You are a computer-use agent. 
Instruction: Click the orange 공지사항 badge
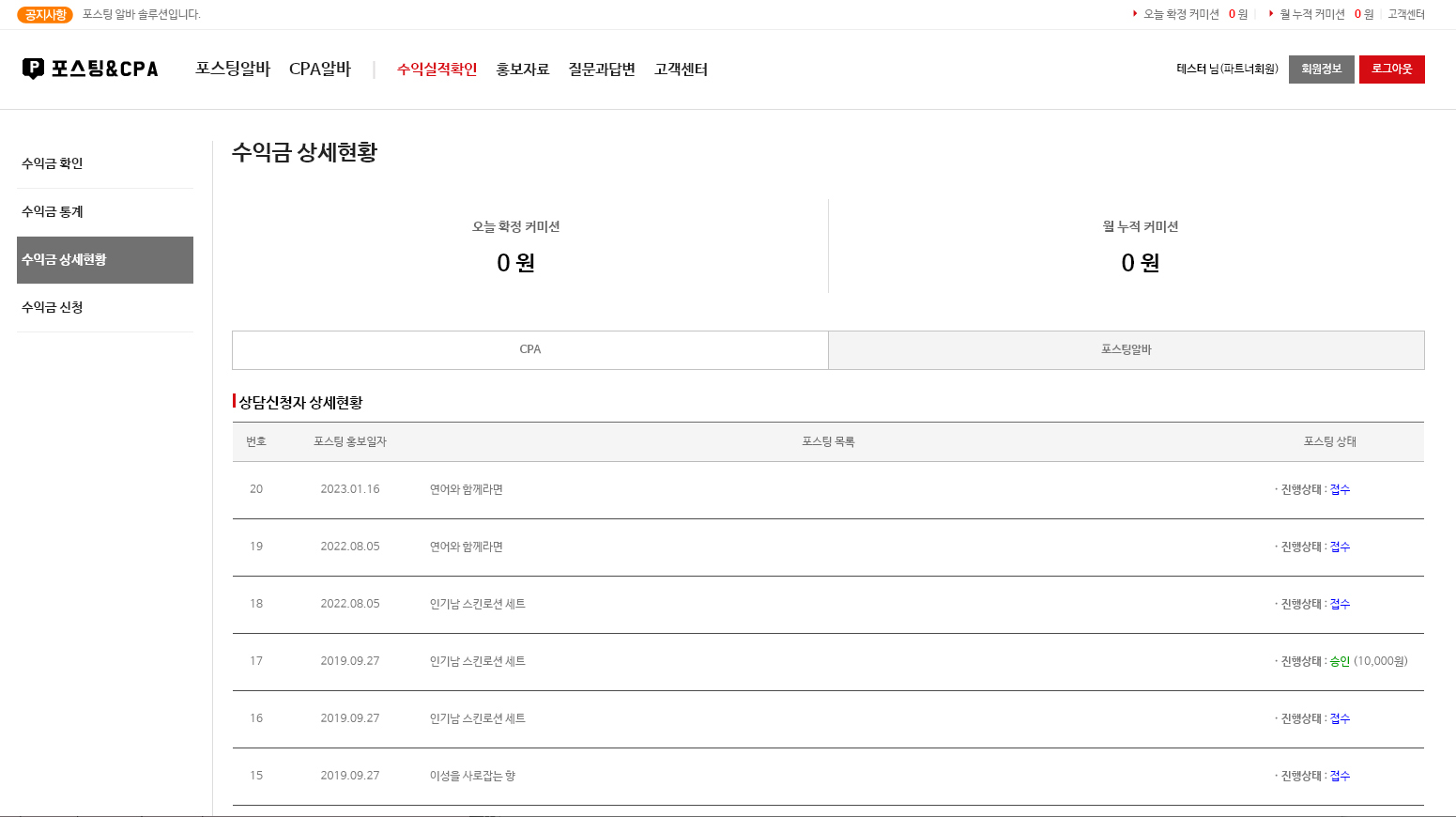point(45,14)
